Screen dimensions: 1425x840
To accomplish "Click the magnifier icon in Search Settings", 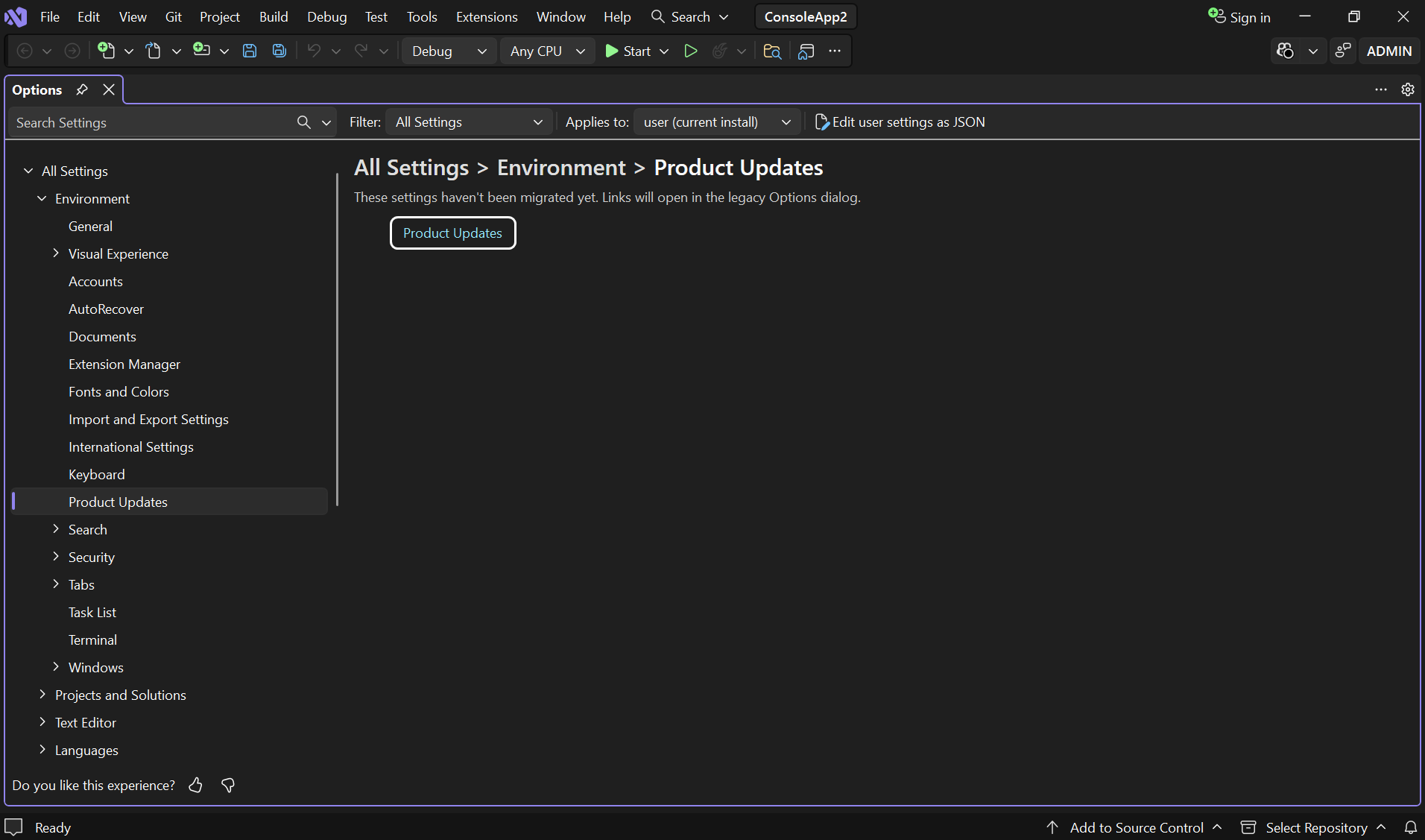I will tap(303, 122).
